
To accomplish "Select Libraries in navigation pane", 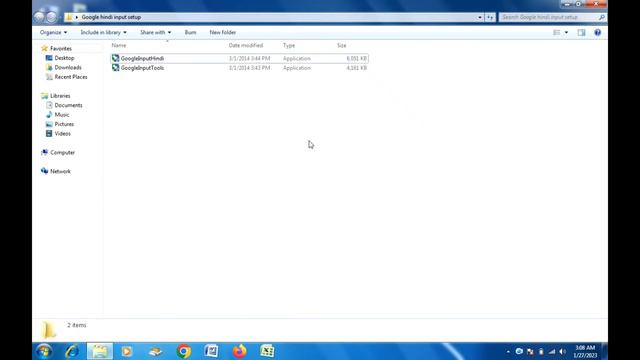I will pyautogui.click(x=60, y=96).
